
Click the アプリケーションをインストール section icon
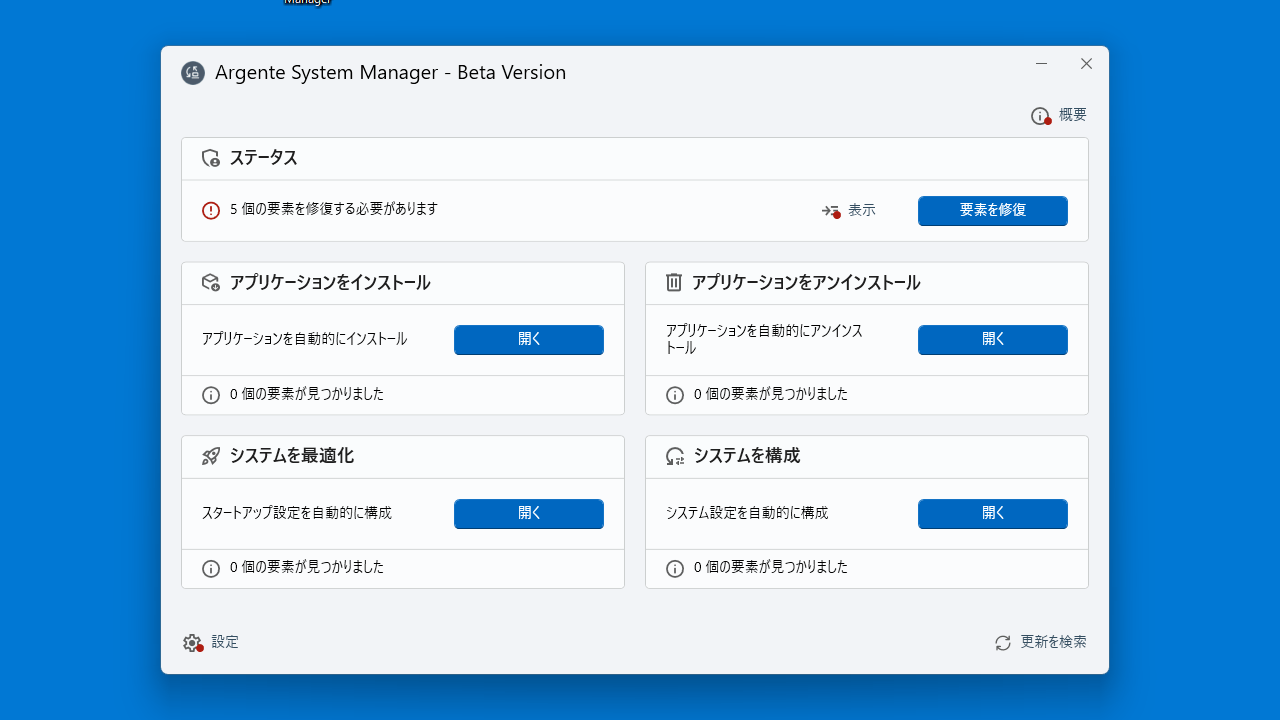[x=210, y=283]
